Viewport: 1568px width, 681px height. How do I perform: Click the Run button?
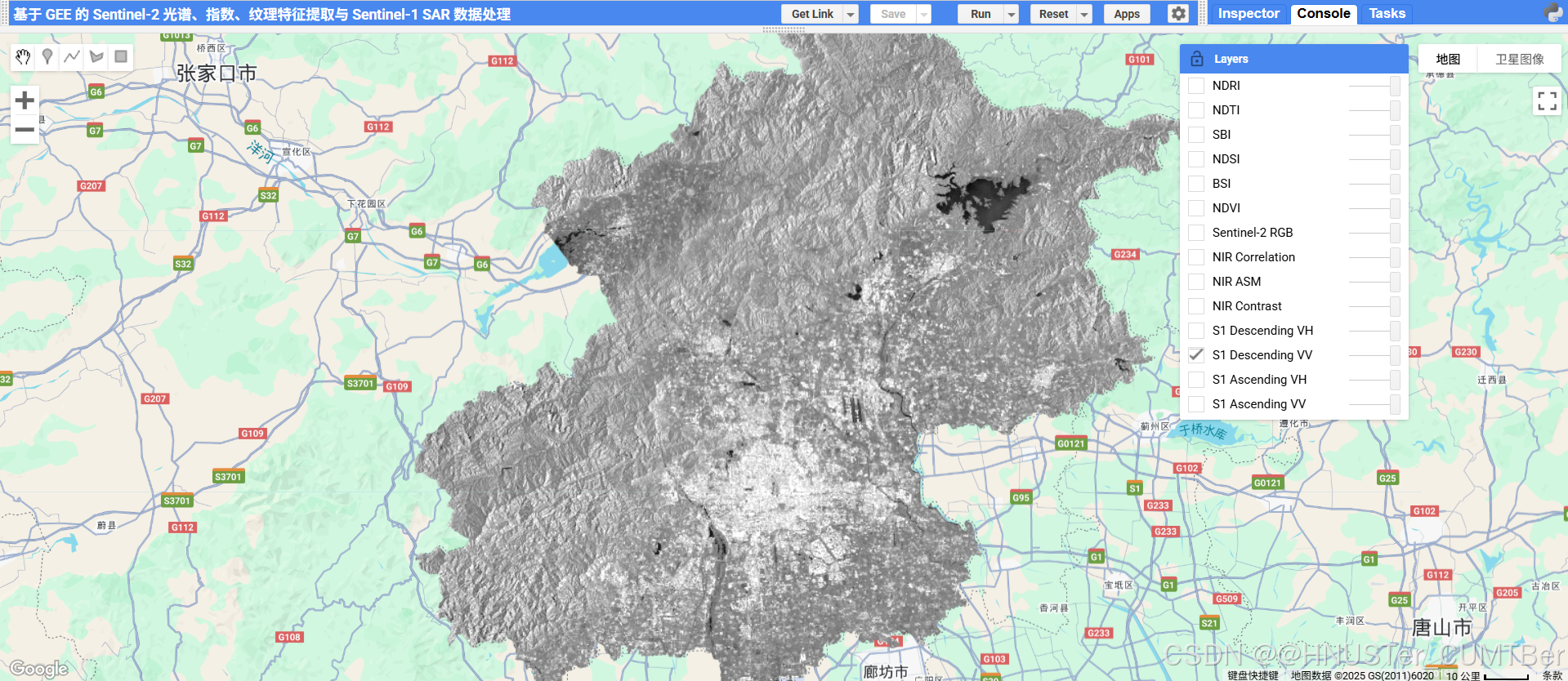coord(981,14)
